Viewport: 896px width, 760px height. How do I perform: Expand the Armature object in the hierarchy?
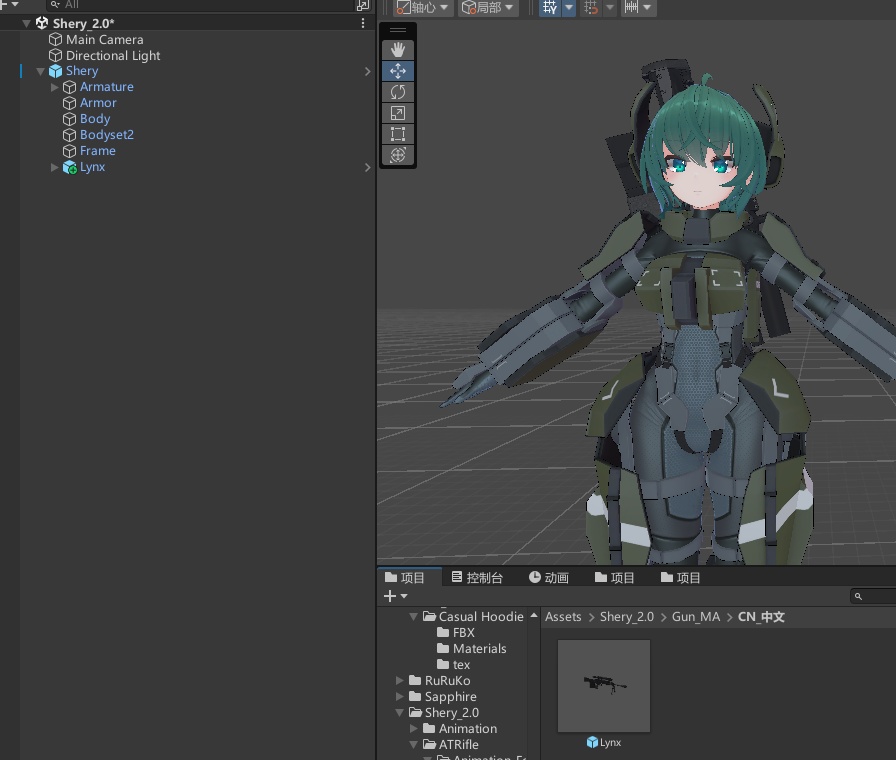tap(54, 87)
